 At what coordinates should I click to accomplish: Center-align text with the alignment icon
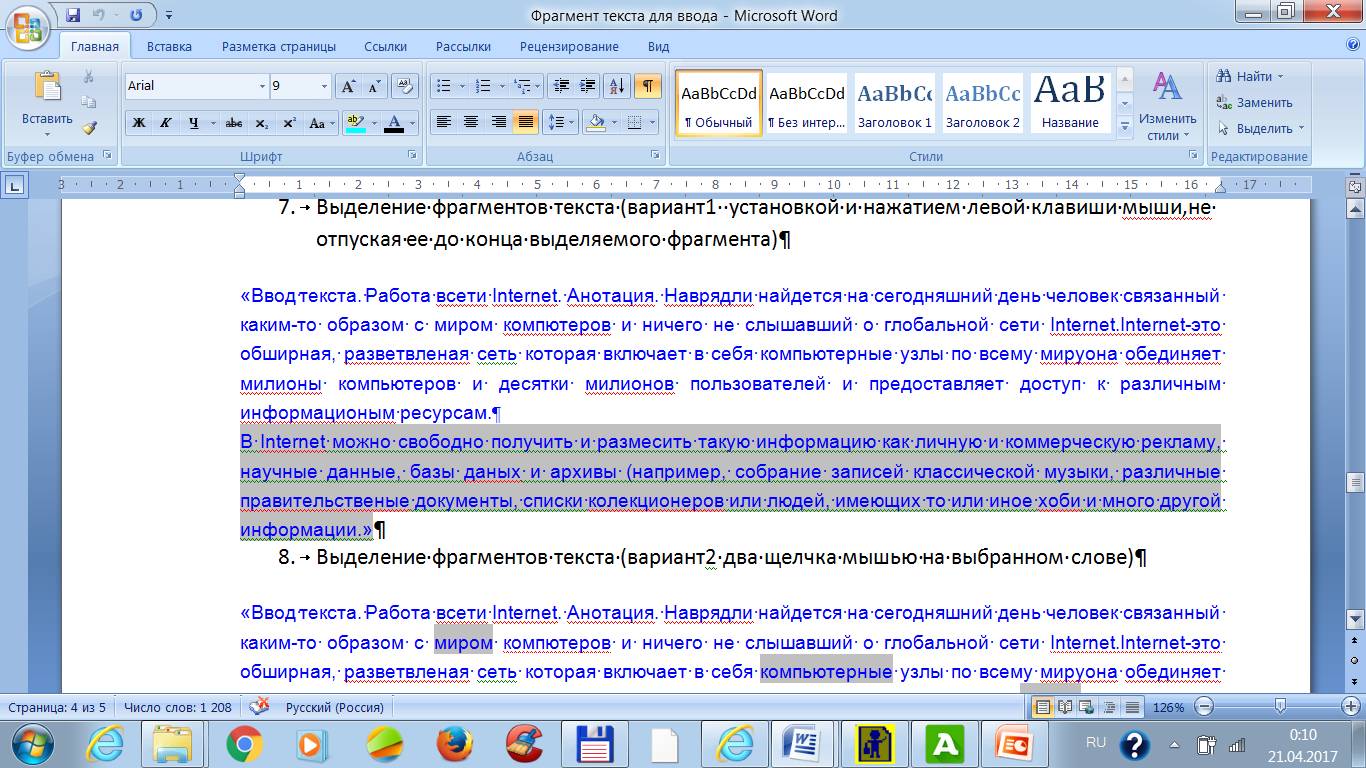470,122
